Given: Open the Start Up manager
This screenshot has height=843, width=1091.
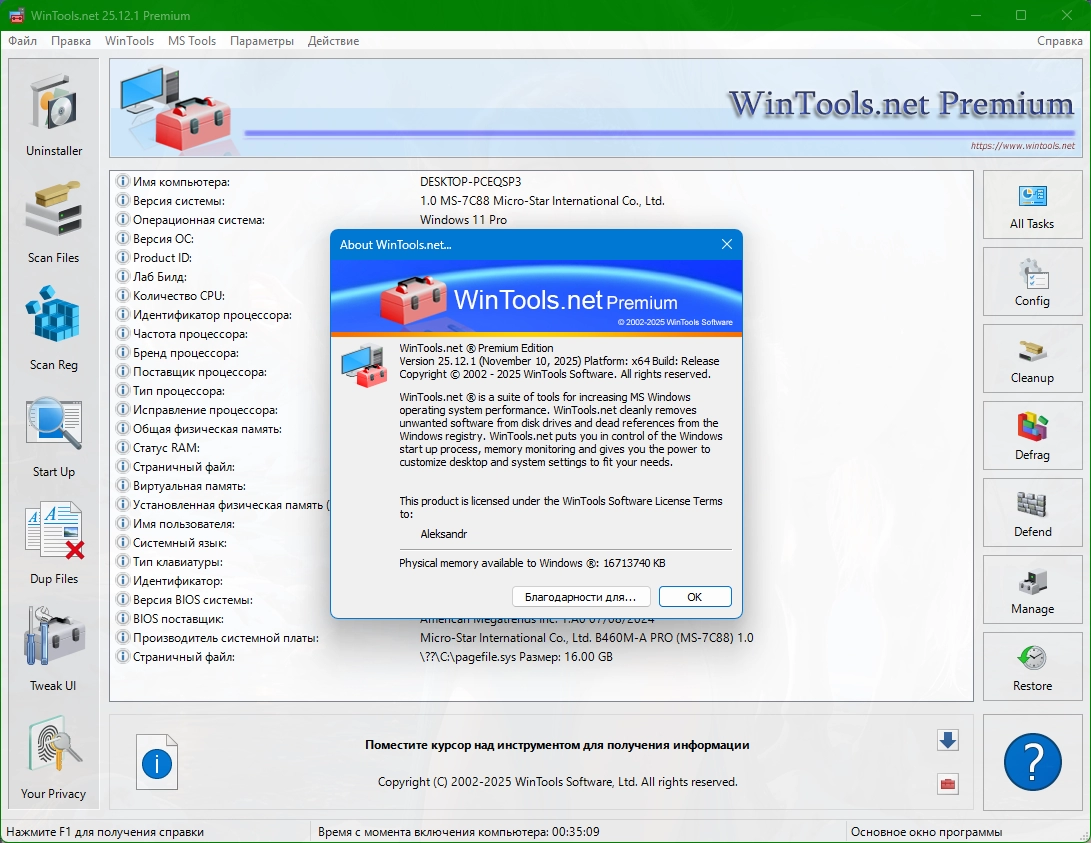Looking at the screenshot, I should tap(54, 437).
